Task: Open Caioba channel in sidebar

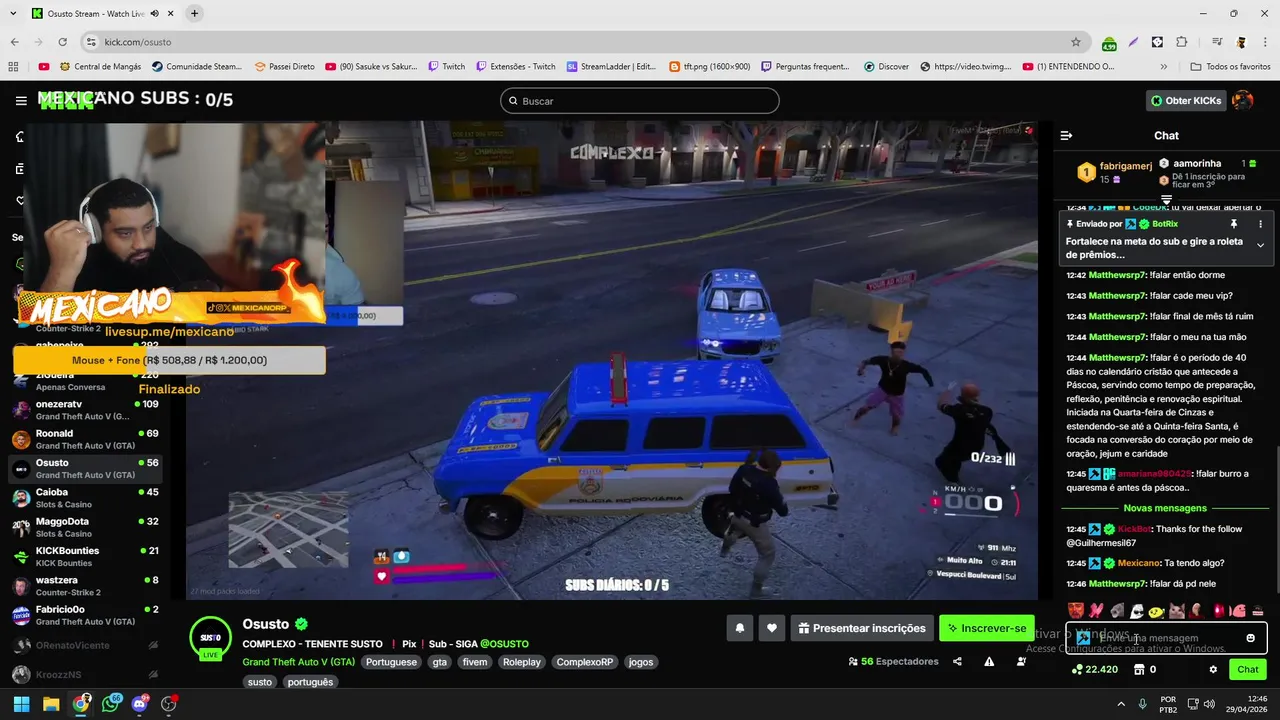Action: [x=86, y=498]
